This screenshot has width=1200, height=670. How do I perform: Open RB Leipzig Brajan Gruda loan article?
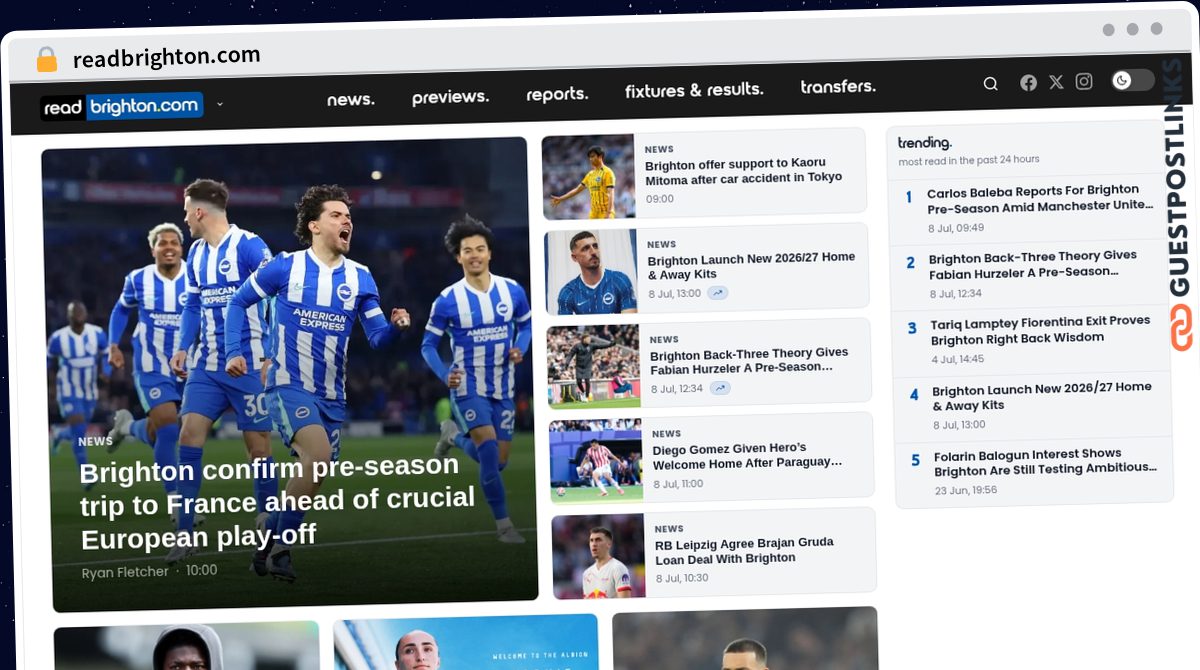click(x=744, y=550)
